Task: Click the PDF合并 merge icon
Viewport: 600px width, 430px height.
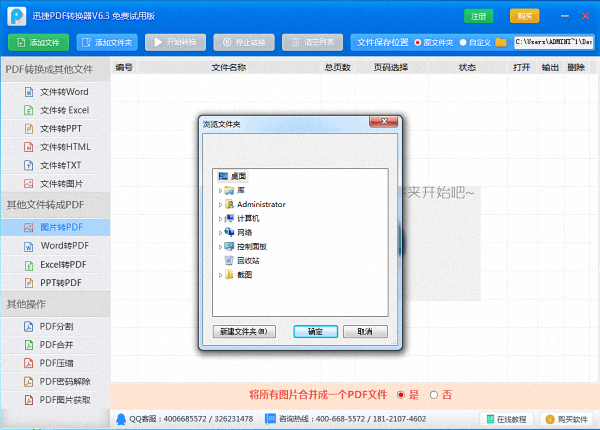Action: coord(29,345)
